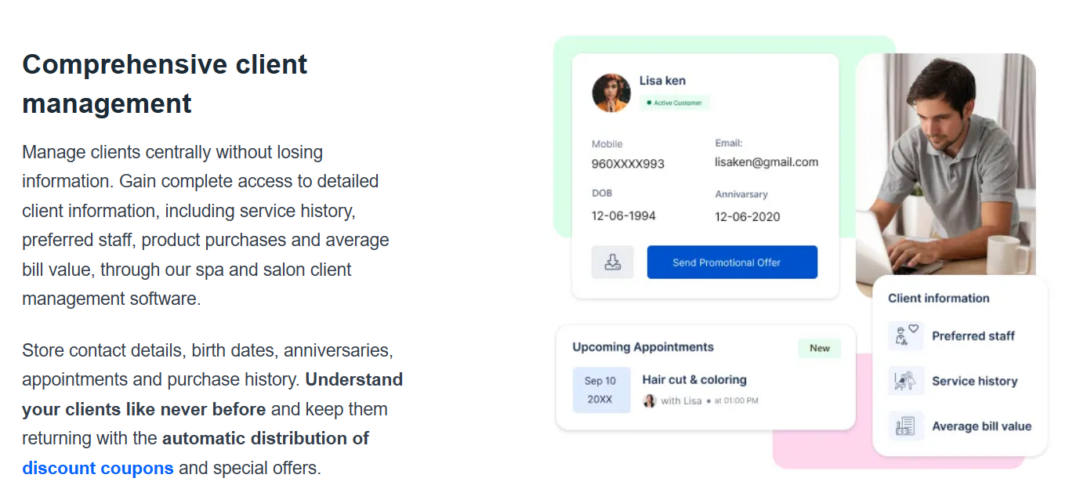The height and width of the screenshot is (500, 1080).
Task: Click the download icon button
Action: click(x=612, y=262)
